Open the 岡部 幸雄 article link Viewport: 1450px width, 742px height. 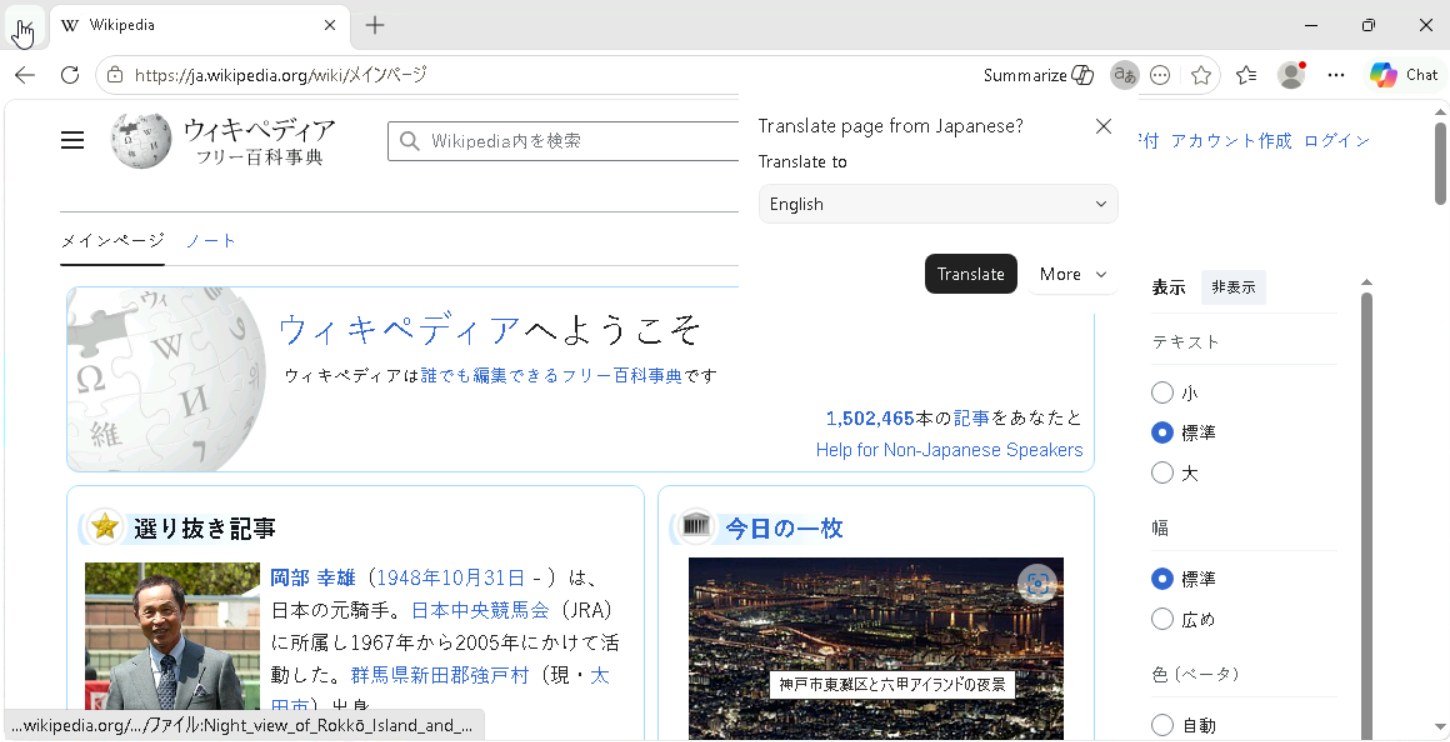313,578
